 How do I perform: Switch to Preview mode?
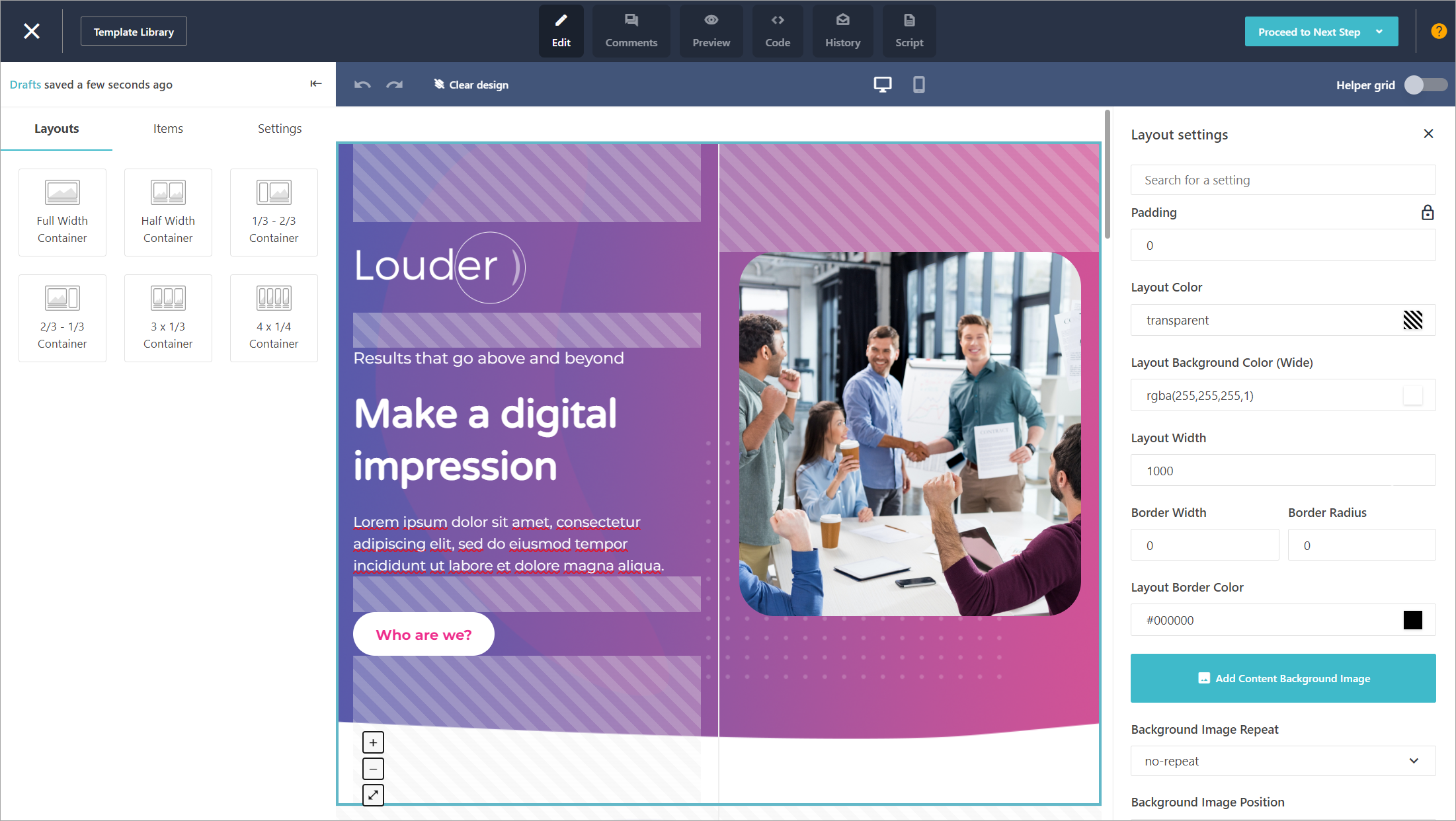(x=711, y=31)
